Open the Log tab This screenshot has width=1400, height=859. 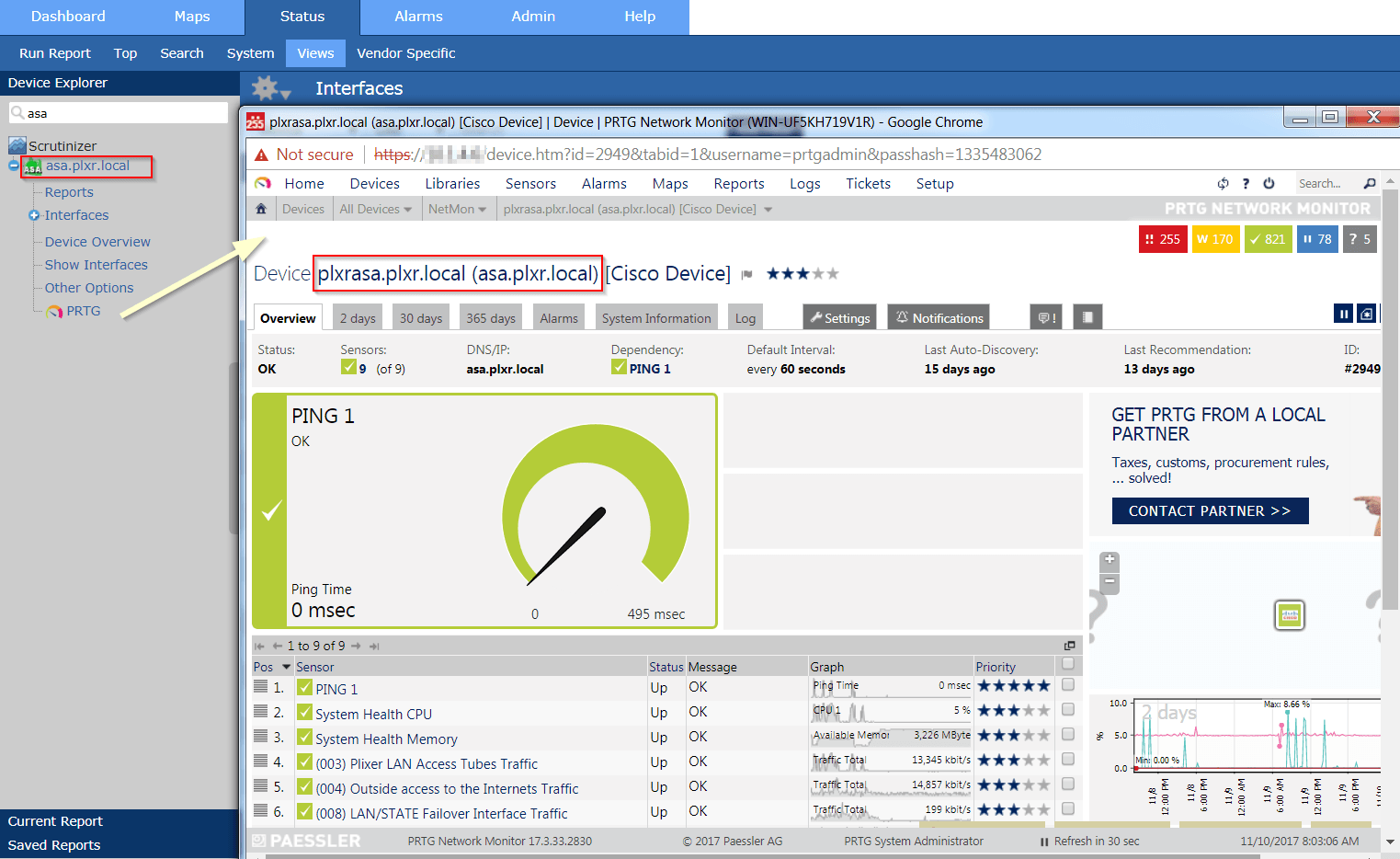(x=746, y=317)
